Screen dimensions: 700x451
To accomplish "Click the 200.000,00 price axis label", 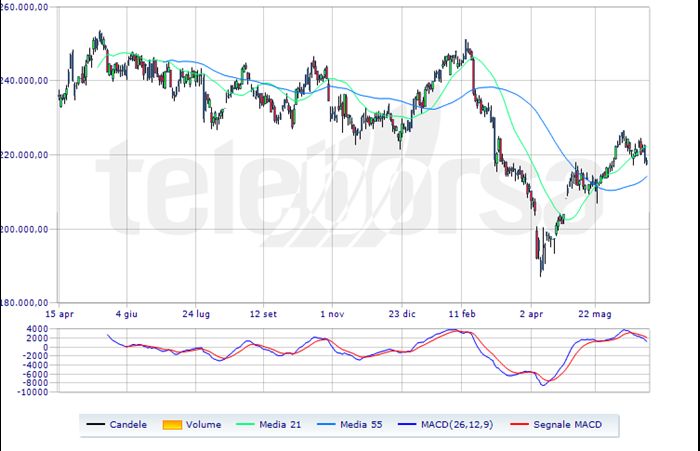I will [x=24, y=229].
